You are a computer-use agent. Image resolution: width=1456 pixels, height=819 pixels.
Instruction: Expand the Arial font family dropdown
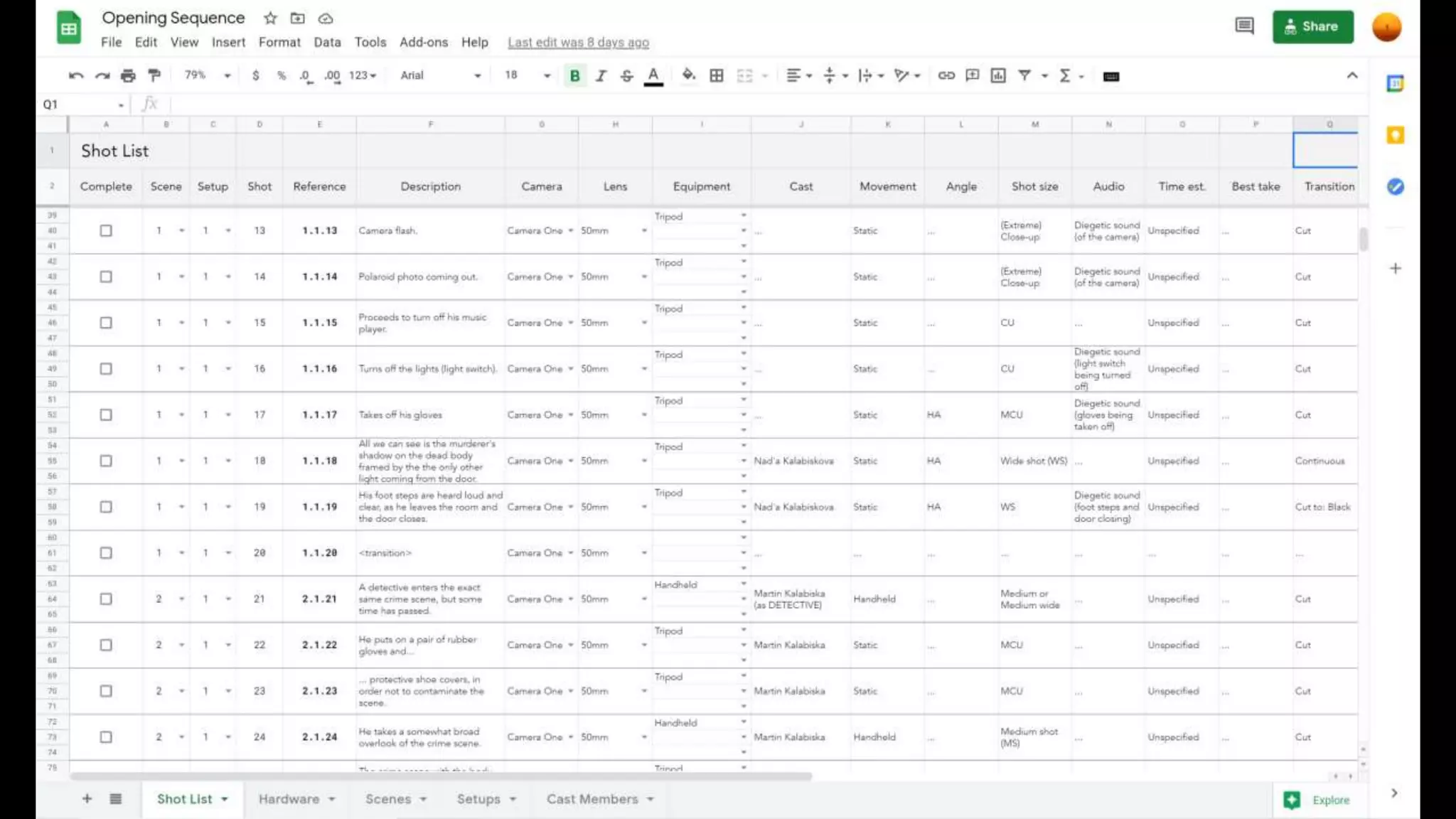pos(477,75)
